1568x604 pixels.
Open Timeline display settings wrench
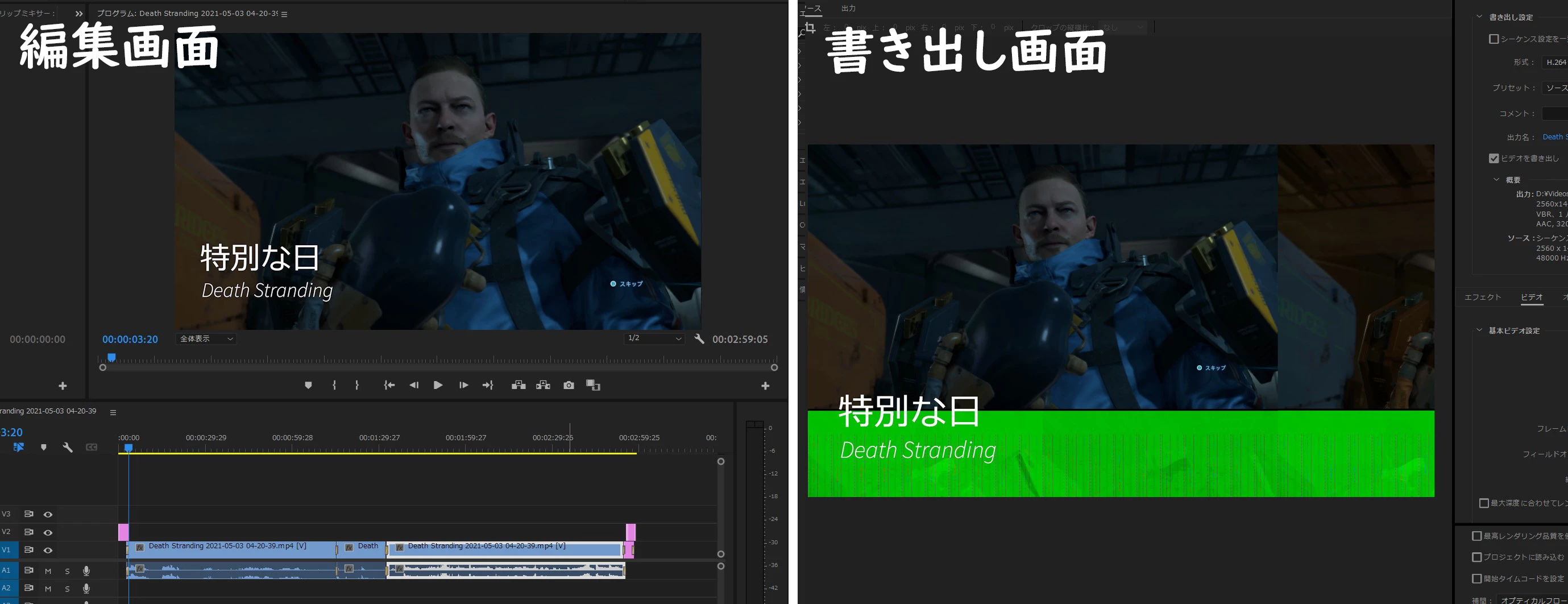coord(68,448)
